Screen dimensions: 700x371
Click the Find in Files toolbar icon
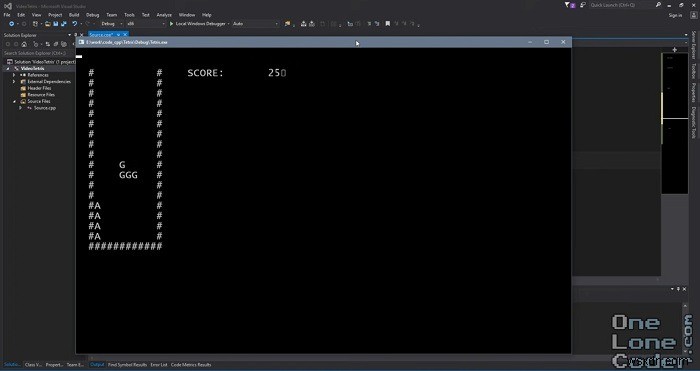288,24
